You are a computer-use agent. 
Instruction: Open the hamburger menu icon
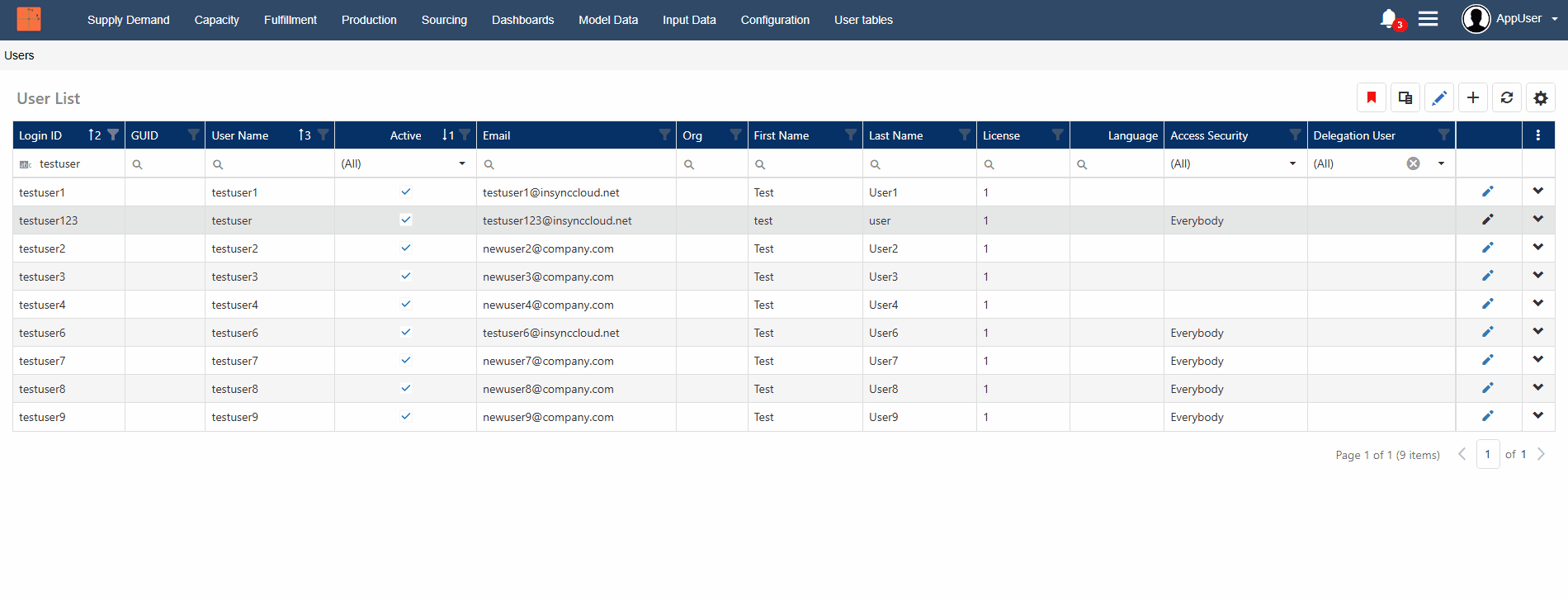1428,19
